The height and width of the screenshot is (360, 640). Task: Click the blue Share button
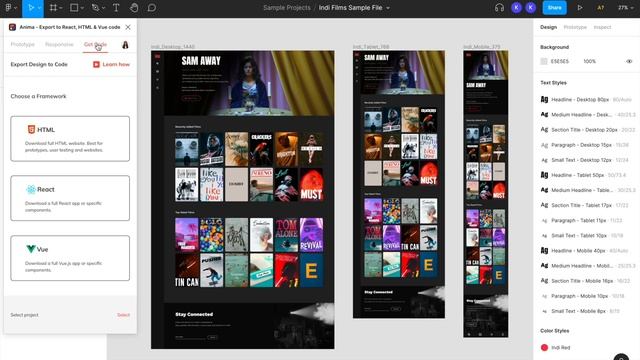(x=554, y=8)
